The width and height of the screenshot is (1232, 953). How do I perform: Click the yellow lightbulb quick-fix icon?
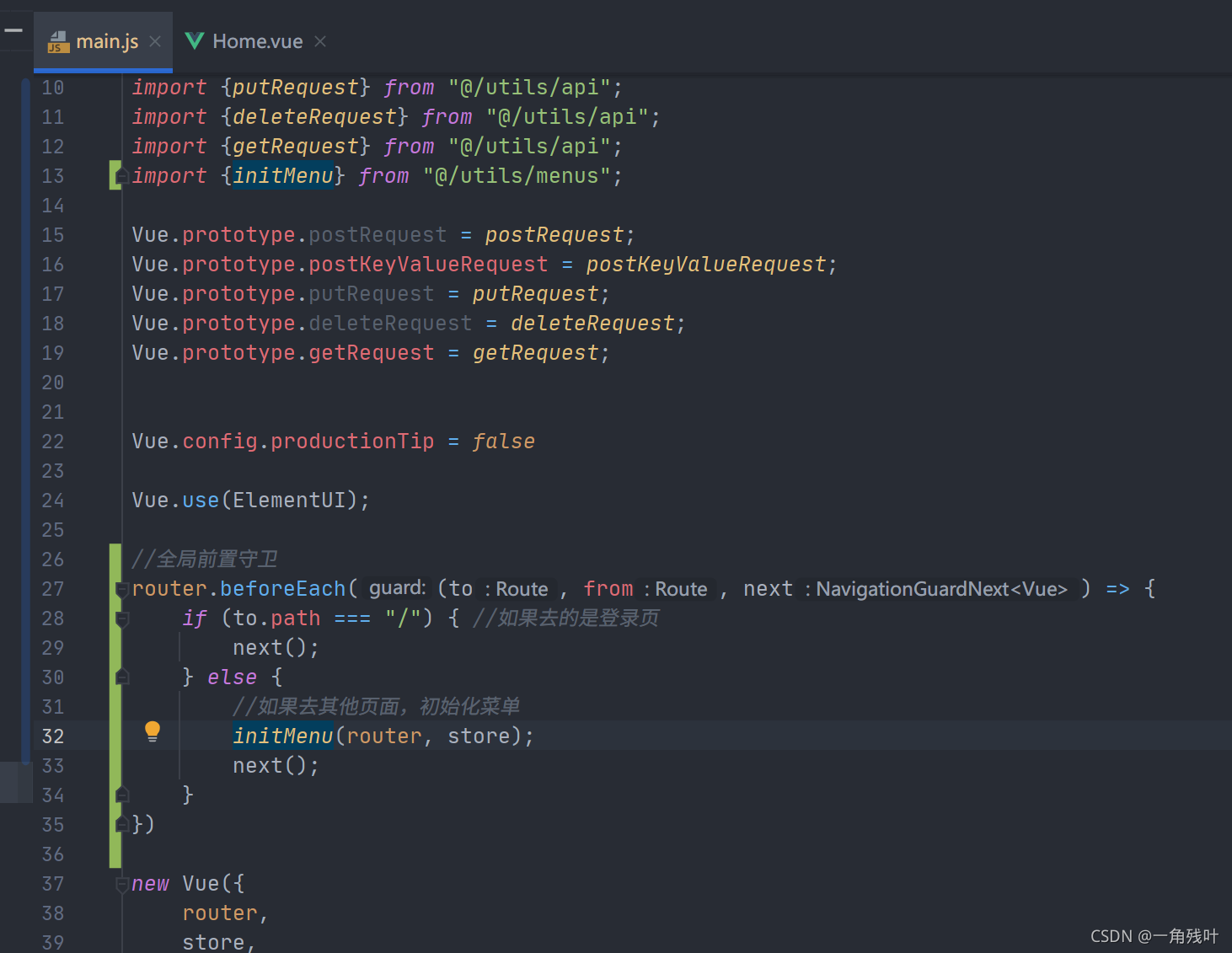click(x=153, y=731)
